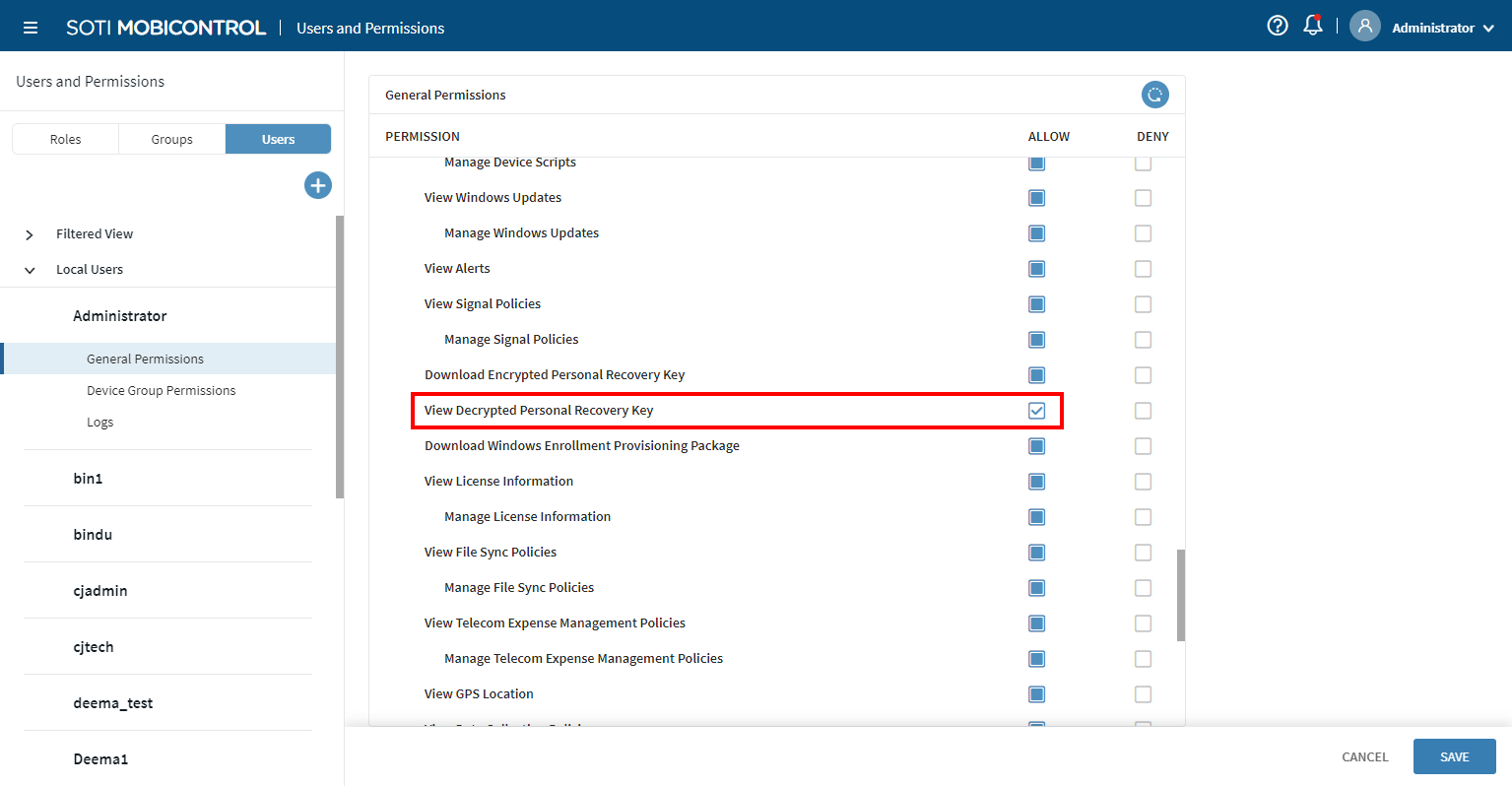Image resolution: width=1512 pixels, height=786 pixels.
Task: Switch to the Roles tab
Action: [65, 140]
